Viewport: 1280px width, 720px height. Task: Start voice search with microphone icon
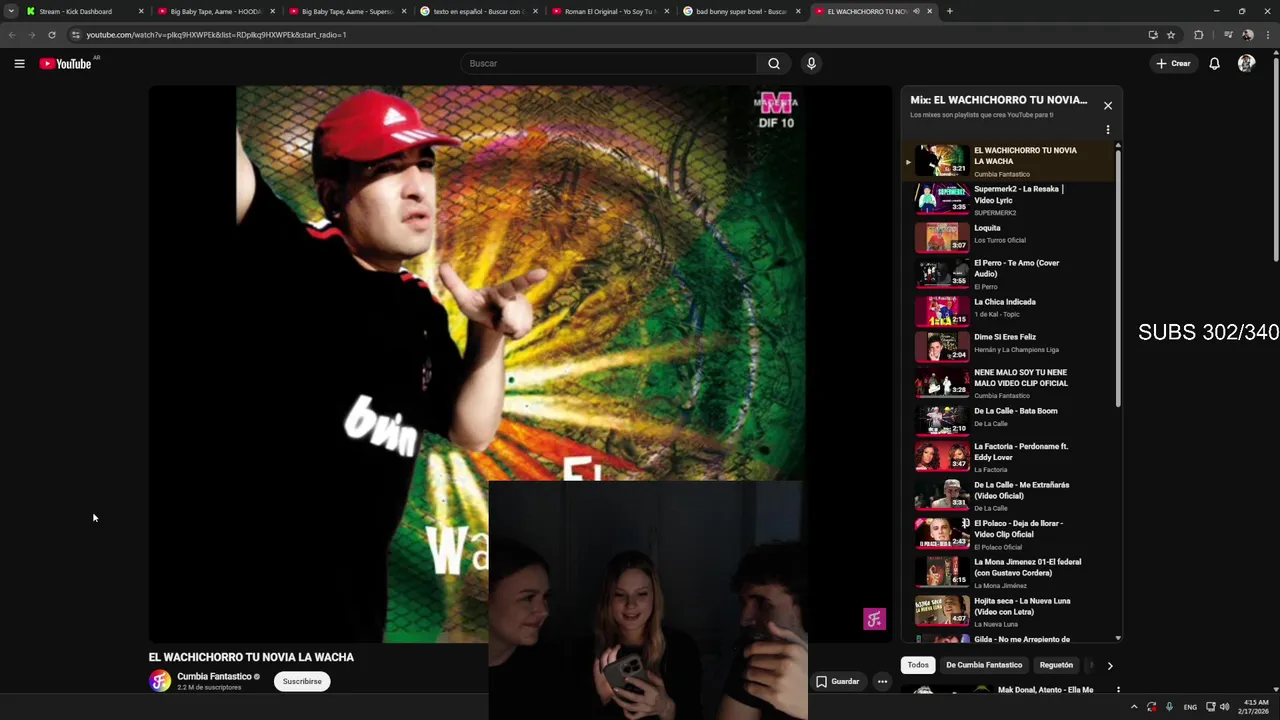[811, 63]
